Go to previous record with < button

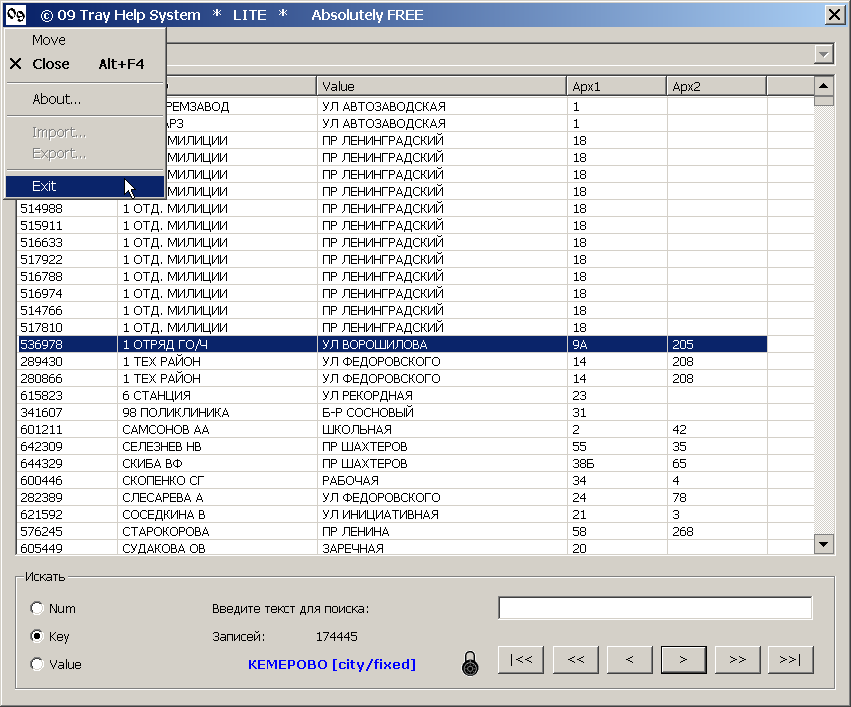tap(629, 660)
